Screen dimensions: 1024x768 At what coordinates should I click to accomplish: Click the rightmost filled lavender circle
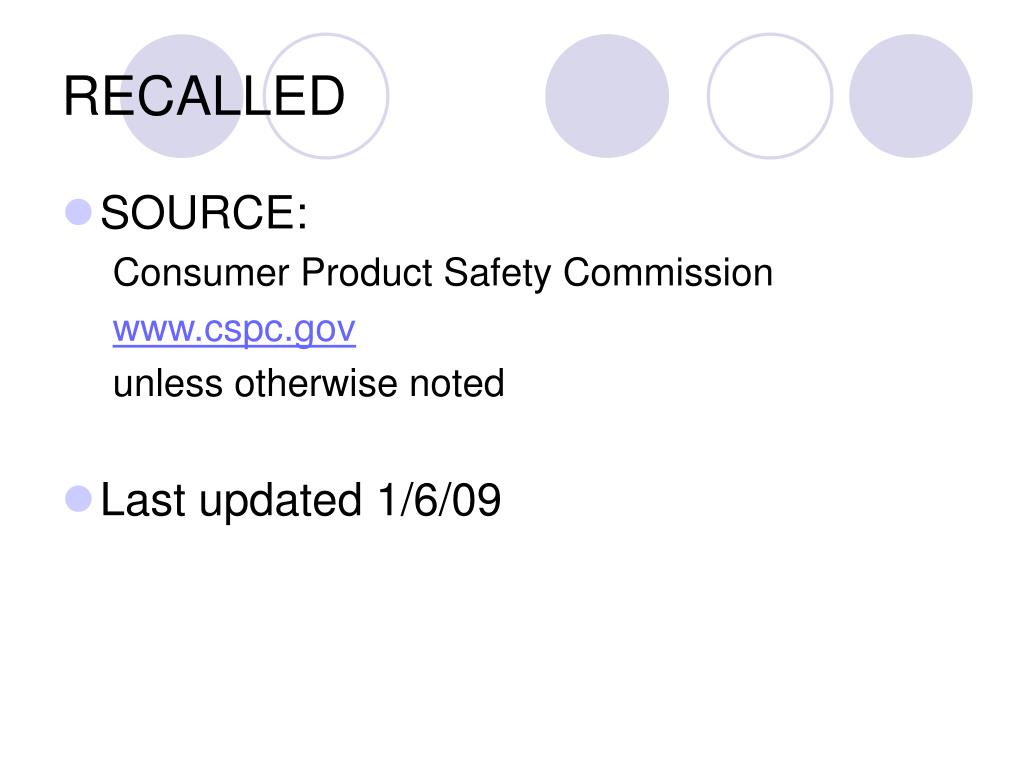910,96
